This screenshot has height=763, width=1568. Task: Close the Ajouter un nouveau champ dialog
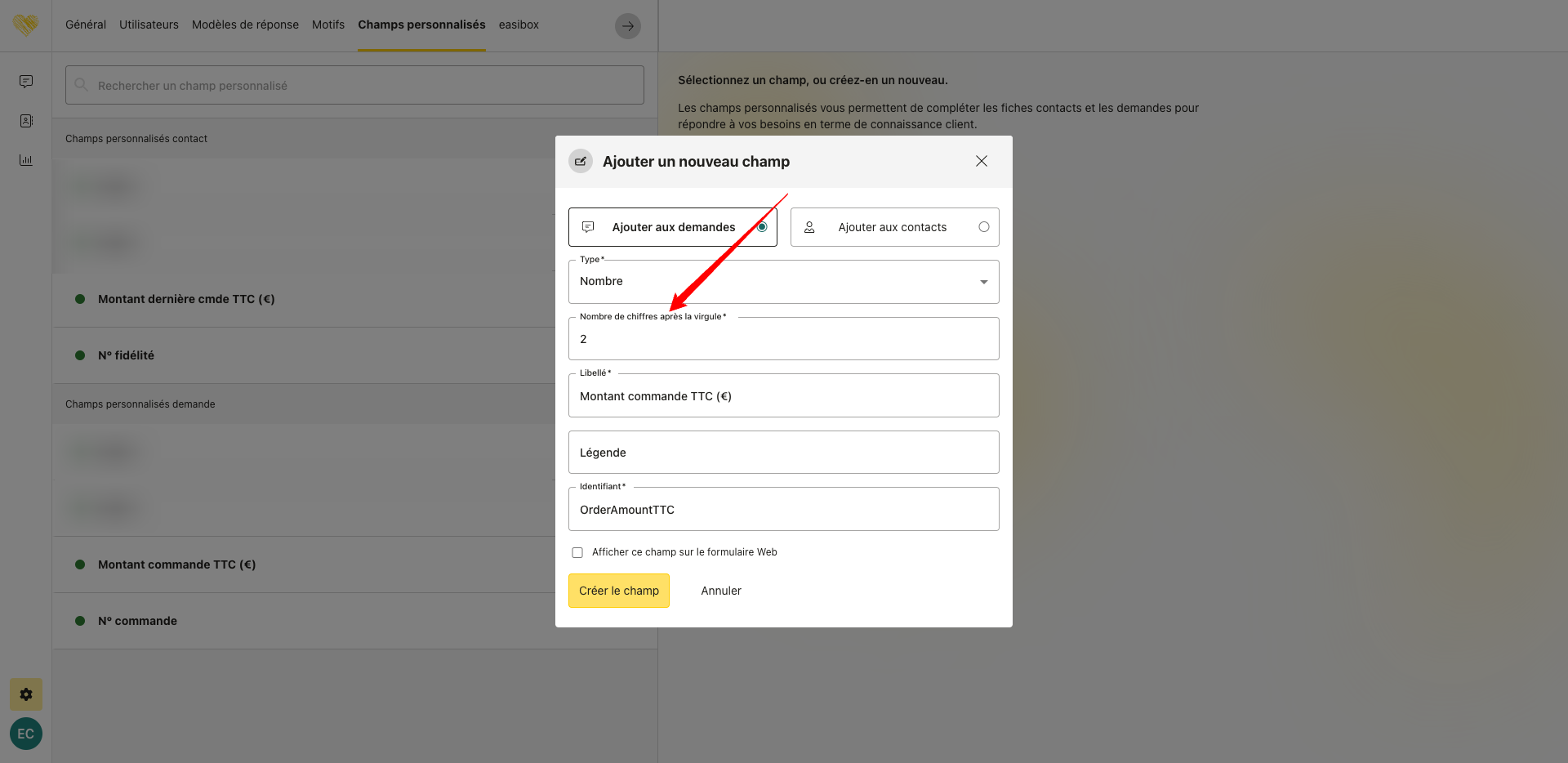coord(981,162)
